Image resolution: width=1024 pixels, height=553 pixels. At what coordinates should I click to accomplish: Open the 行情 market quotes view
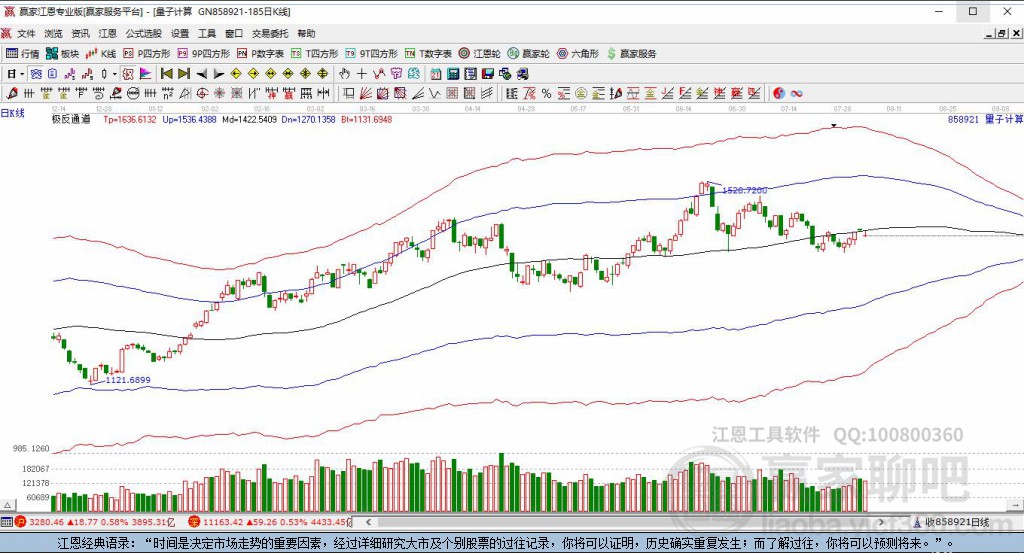point(23,54)
